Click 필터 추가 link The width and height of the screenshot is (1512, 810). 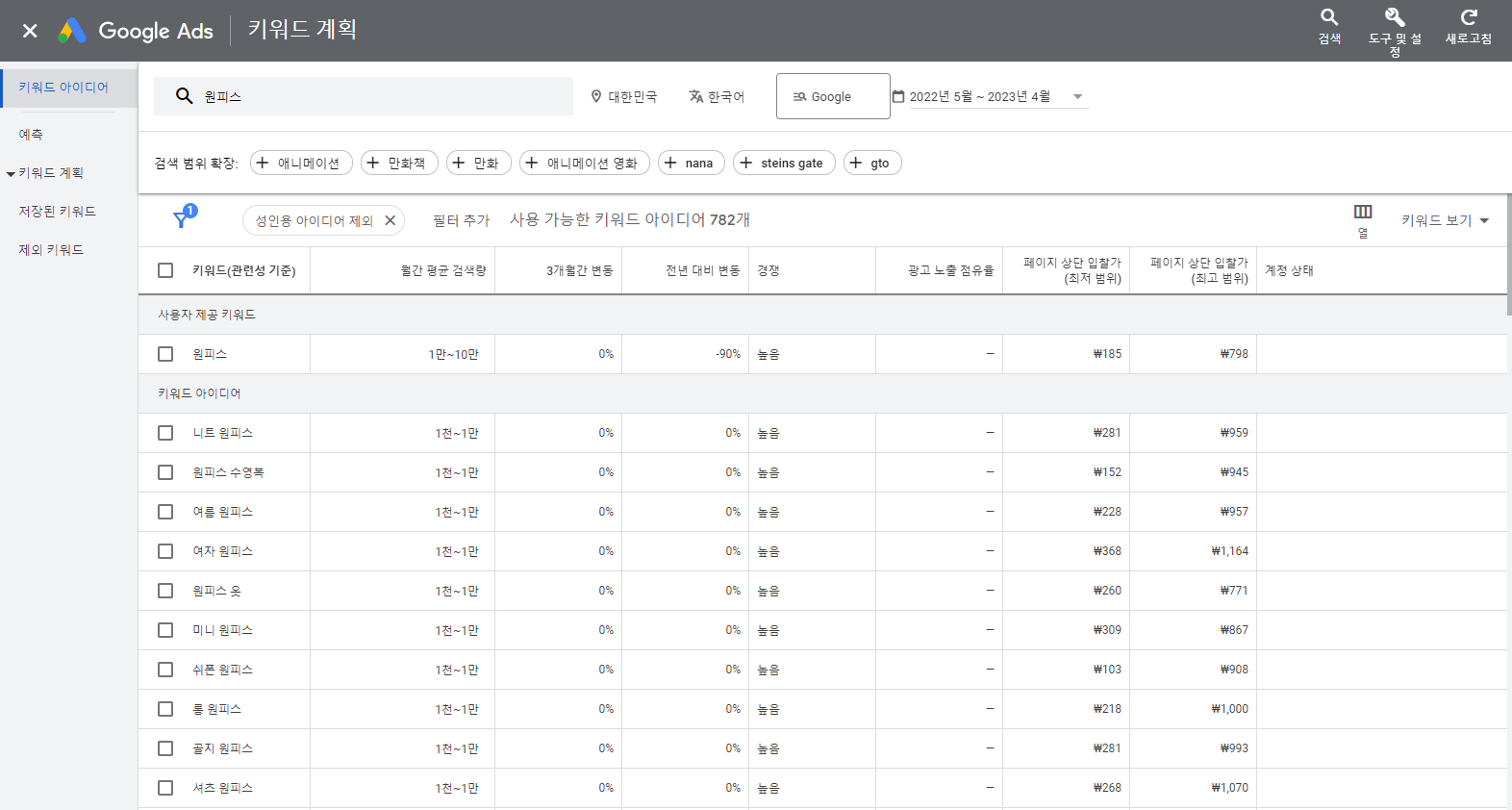pos(462,220)
